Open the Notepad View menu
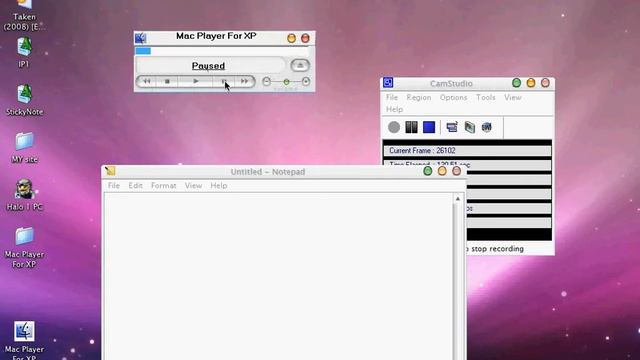The width and height of the screenshot is (640, 360). coord(193,186)
